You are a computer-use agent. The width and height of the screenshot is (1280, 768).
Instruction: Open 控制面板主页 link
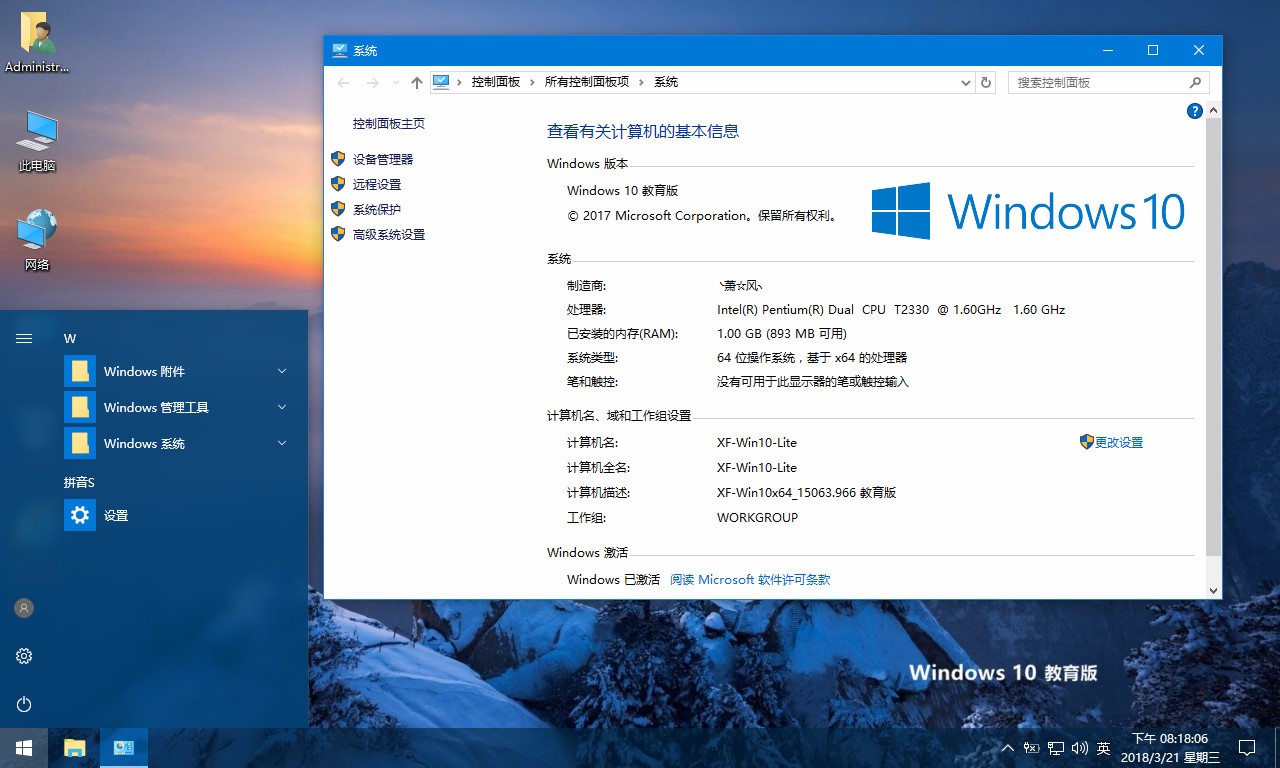[389, 123]
